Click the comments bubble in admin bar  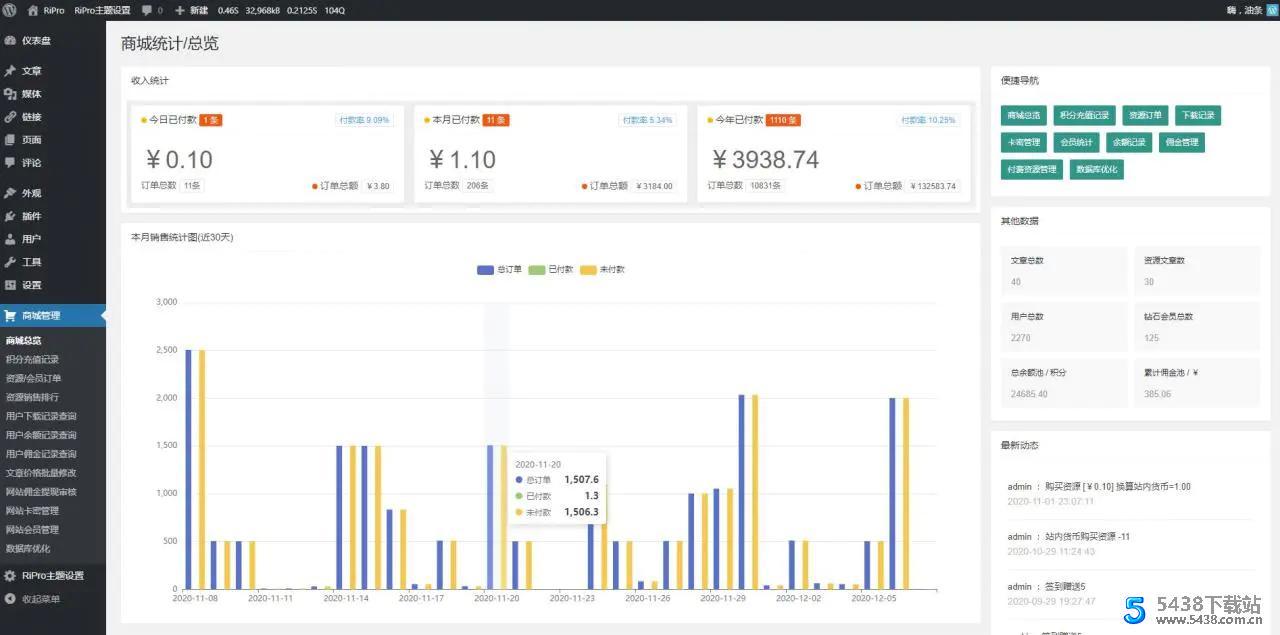tap(147, 10)
